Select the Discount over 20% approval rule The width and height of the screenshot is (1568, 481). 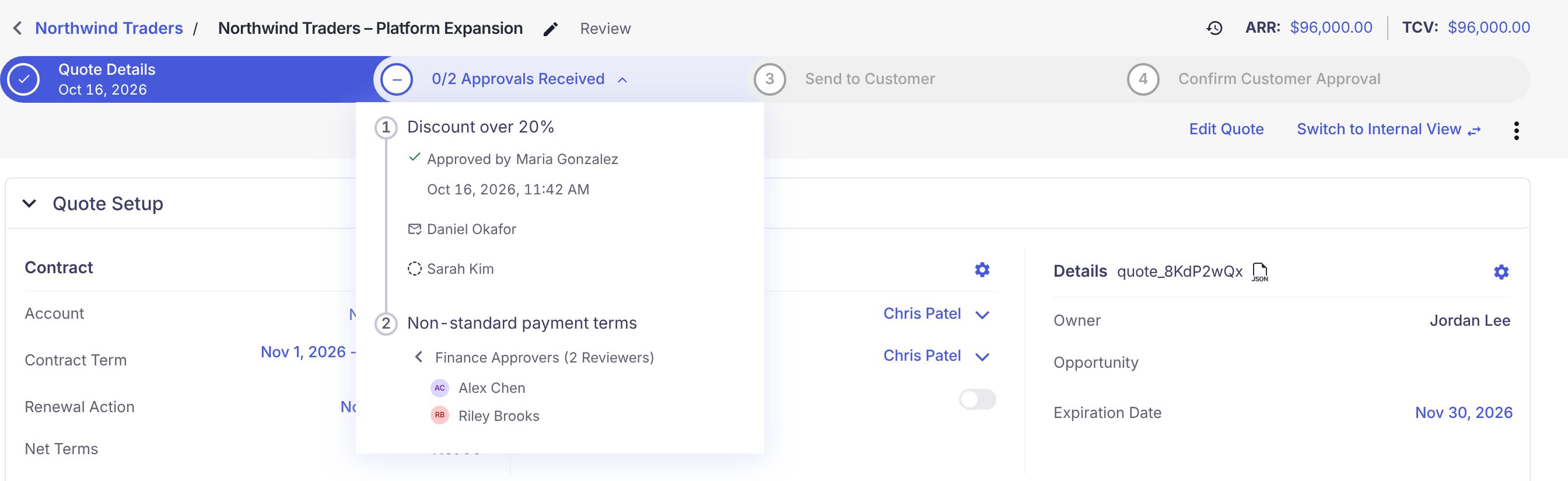point(480,127)
